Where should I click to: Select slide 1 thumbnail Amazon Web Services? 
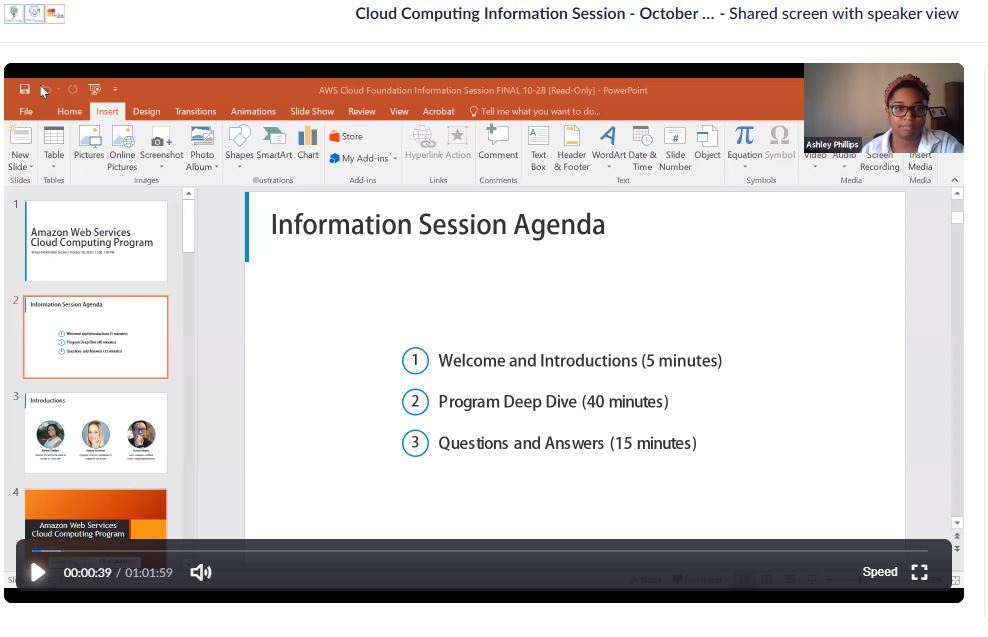pyautogui.click(x=96, y=241)
